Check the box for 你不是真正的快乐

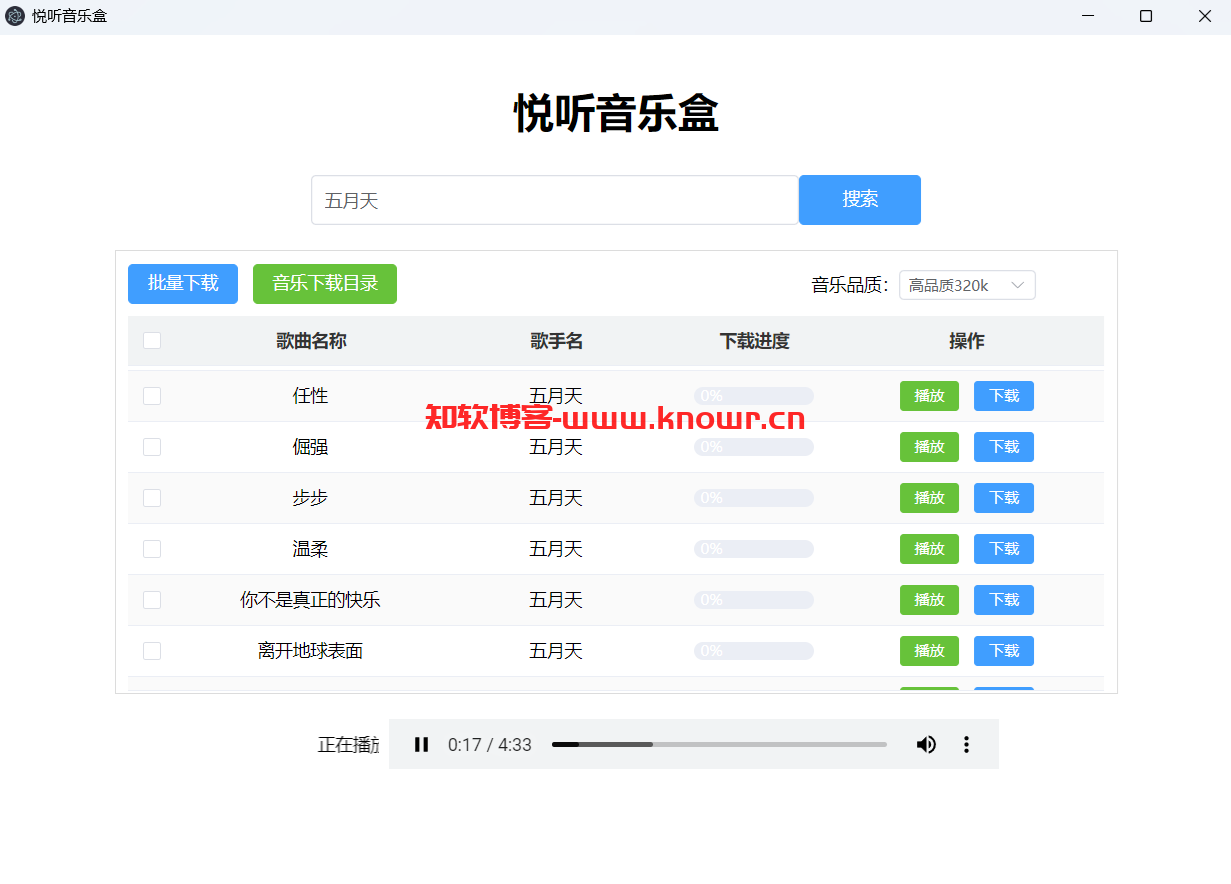pos(152,600)
